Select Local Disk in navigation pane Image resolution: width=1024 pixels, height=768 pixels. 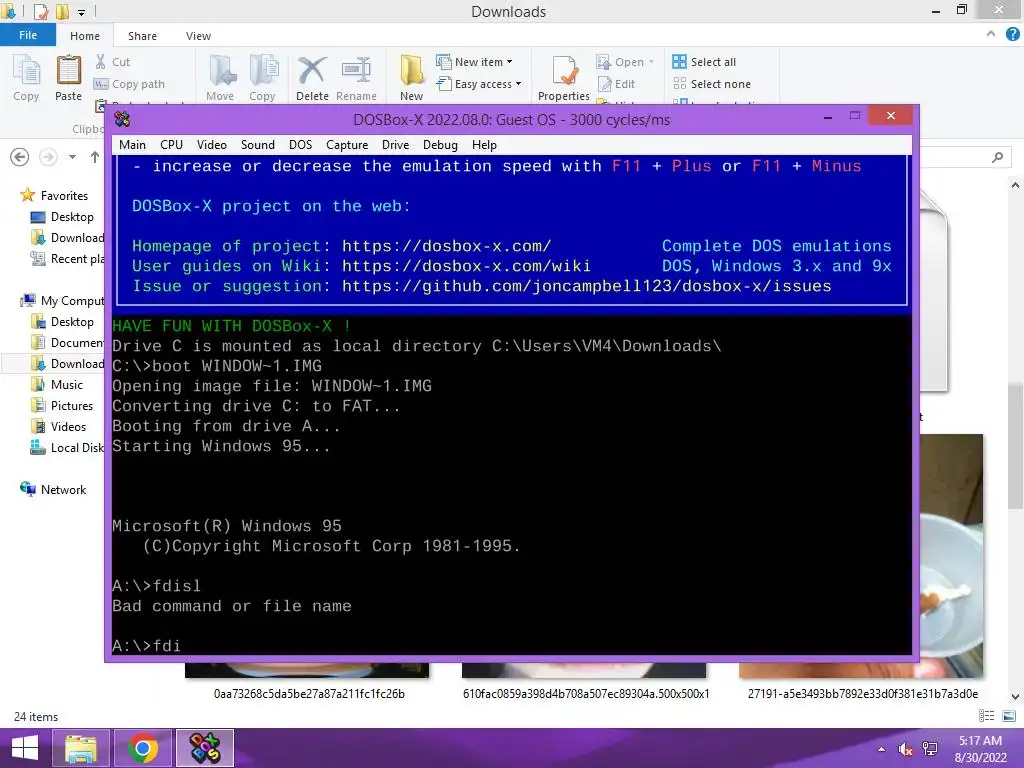(x=67, y=447)
